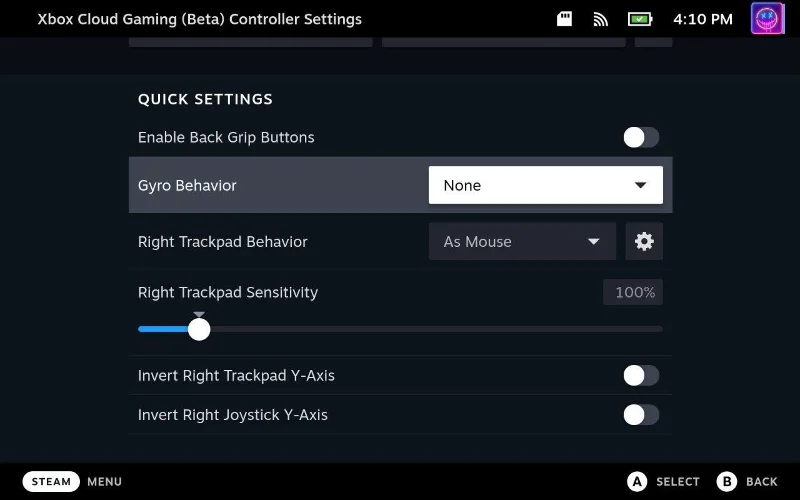Click the Gyro Behavior dropdown arrow
800x500 pixels.
641,185
